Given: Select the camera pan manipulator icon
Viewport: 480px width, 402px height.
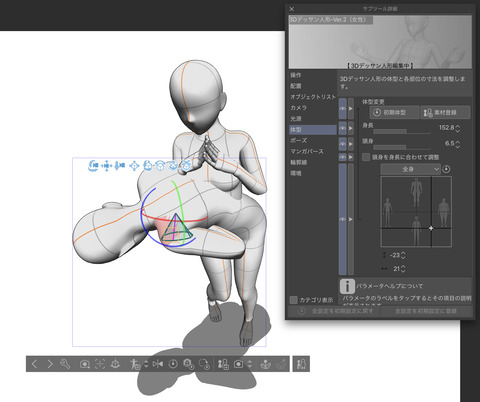Looking at the screenshot, I should coord(107,165).
